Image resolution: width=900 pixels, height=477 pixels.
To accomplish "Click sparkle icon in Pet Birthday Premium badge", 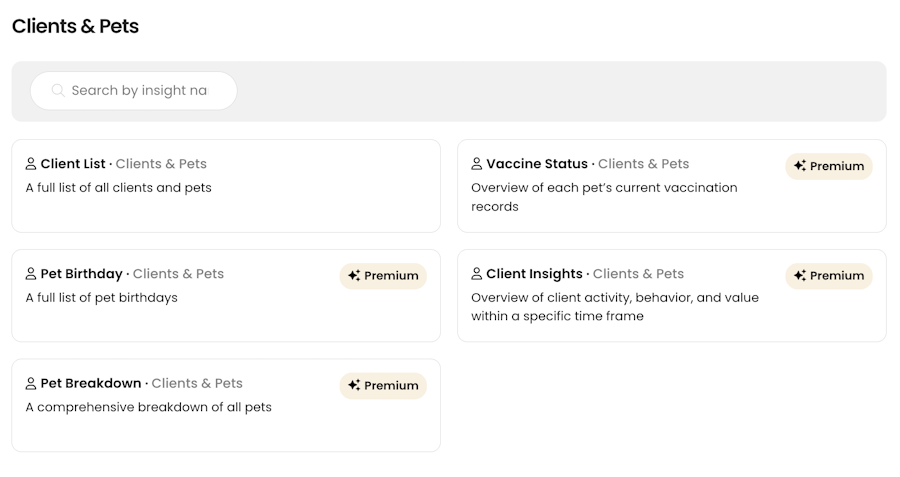I will click(354, 276).
